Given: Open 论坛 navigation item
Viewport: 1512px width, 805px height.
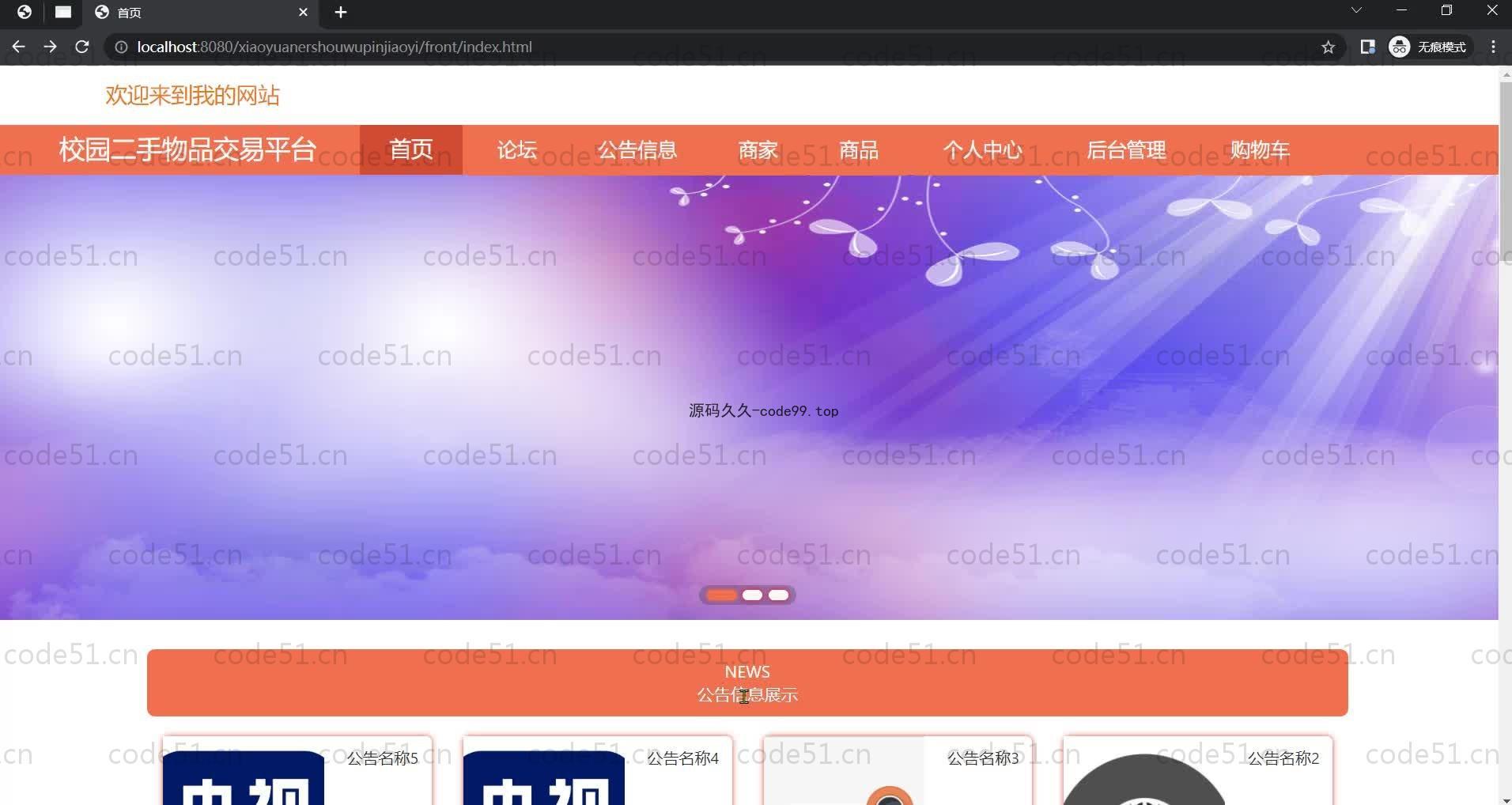Looking at the screenshot, I should pyautogui.click(x=517, y=149).
